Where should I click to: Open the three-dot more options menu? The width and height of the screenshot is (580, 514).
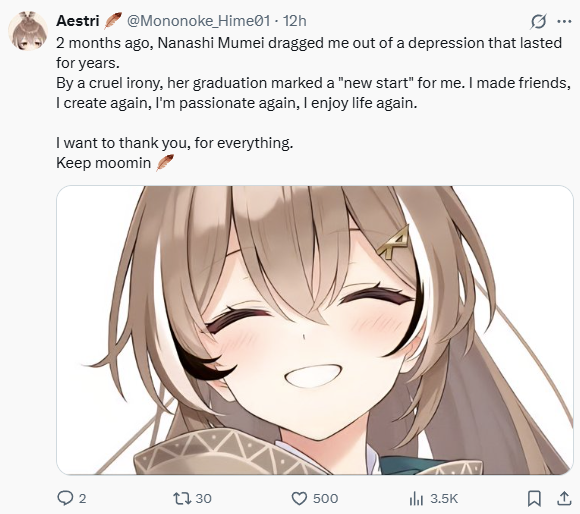pyautogui.click(x=564, y=21)
